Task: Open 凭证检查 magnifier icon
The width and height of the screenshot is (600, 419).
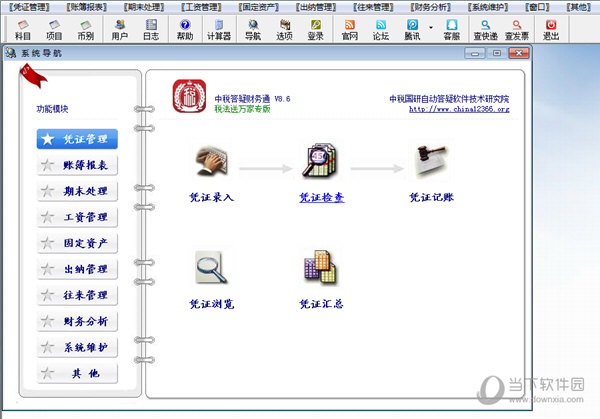Action: pos(320,161)
